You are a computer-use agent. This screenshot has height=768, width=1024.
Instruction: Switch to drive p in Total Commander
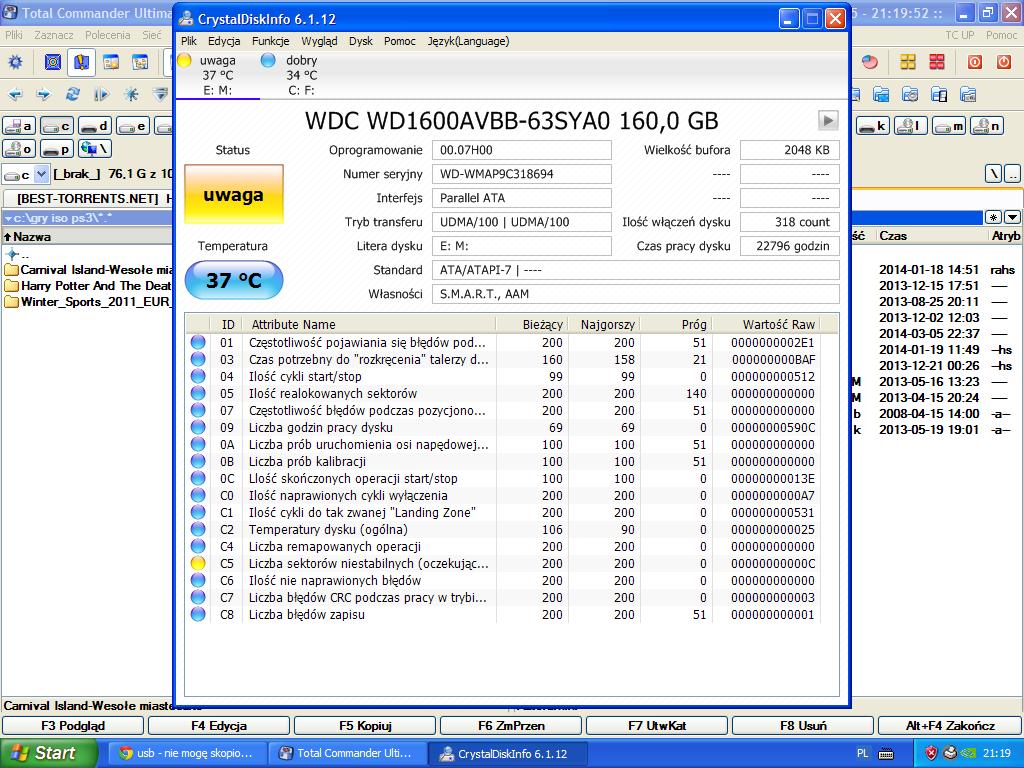57,149
